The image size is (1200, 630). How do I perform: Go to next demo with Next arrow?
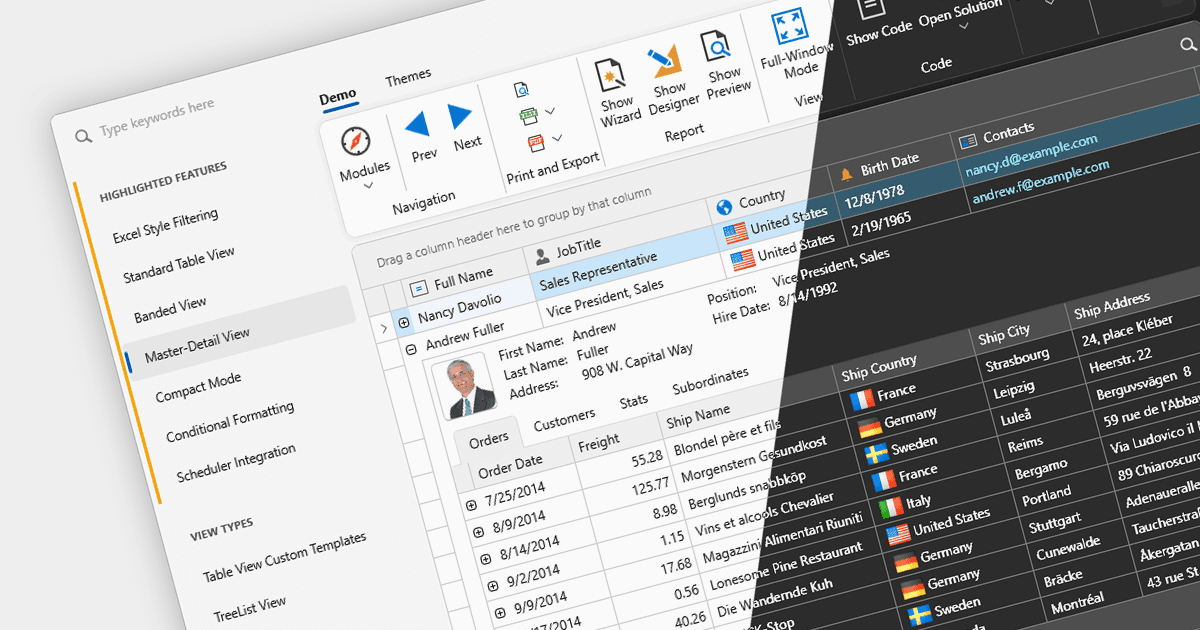pos(460,116)
